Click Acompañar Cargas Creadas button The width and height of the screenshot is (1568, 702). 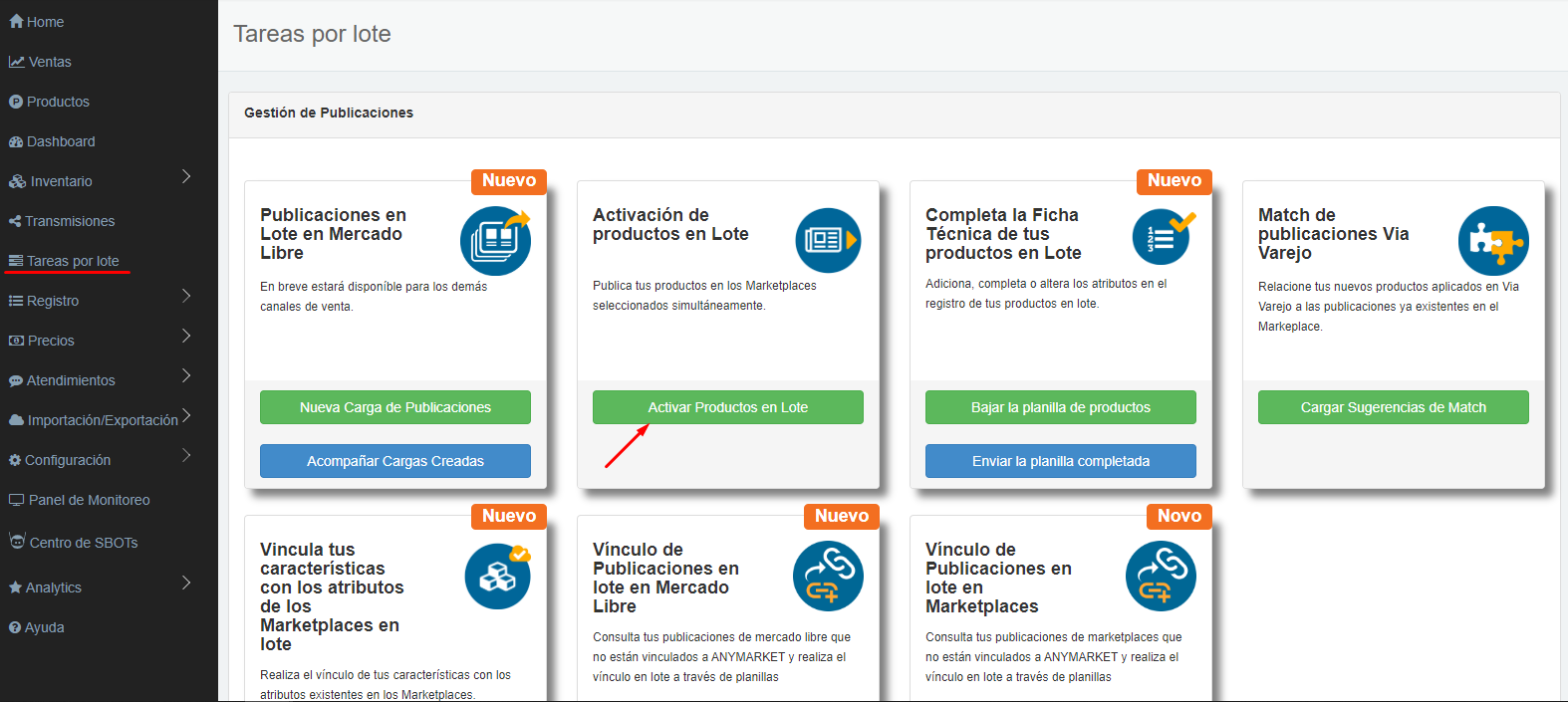(395, 461)
